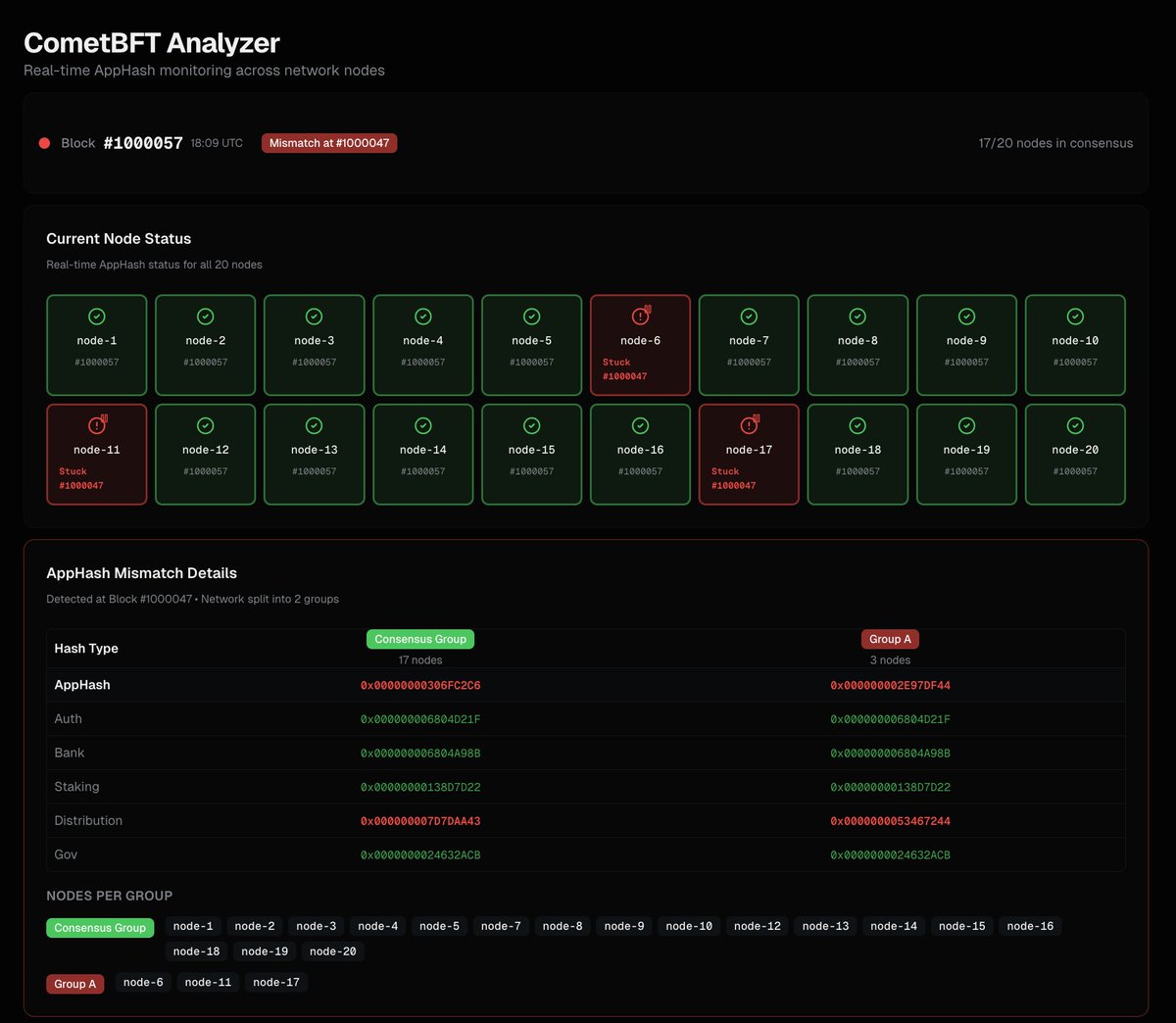Click the 3 nodes count under Group A
The height and width of the screenshot is (1023, 1176).
[x=890, y=660]
